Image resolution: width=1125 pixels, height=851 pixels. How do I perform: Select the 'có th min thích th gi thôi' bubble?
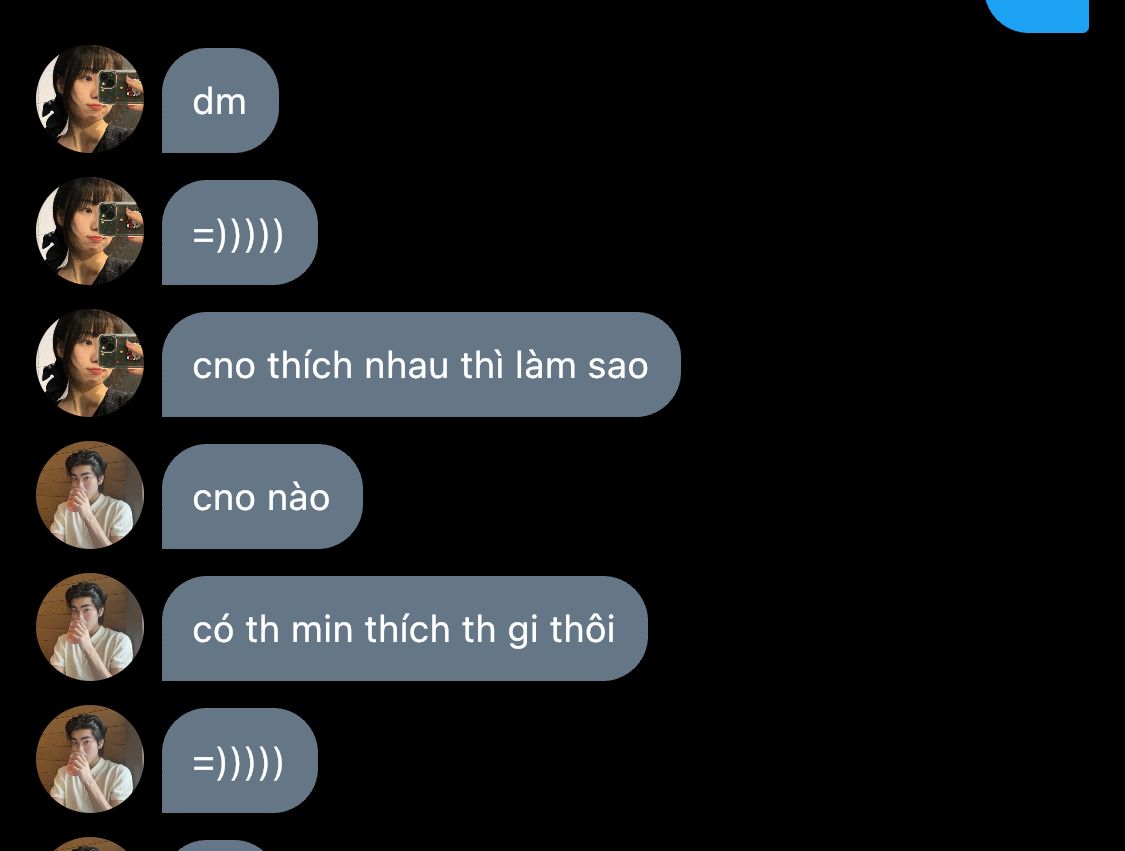click(x=405, y=629)
